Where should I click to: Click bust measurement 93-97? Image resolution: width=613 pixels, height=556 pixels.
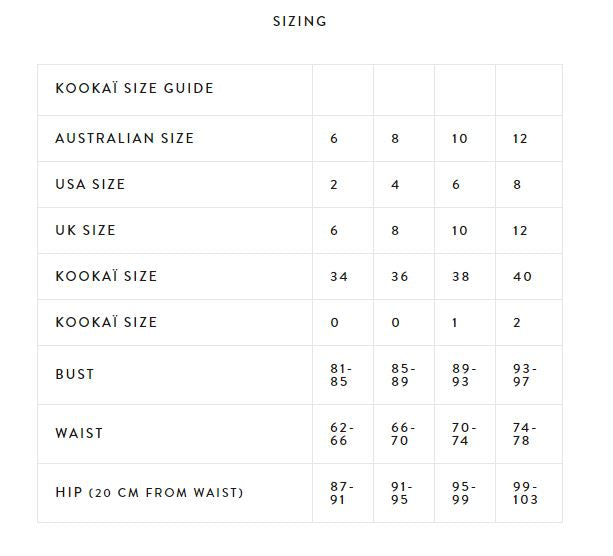point(524,374)
